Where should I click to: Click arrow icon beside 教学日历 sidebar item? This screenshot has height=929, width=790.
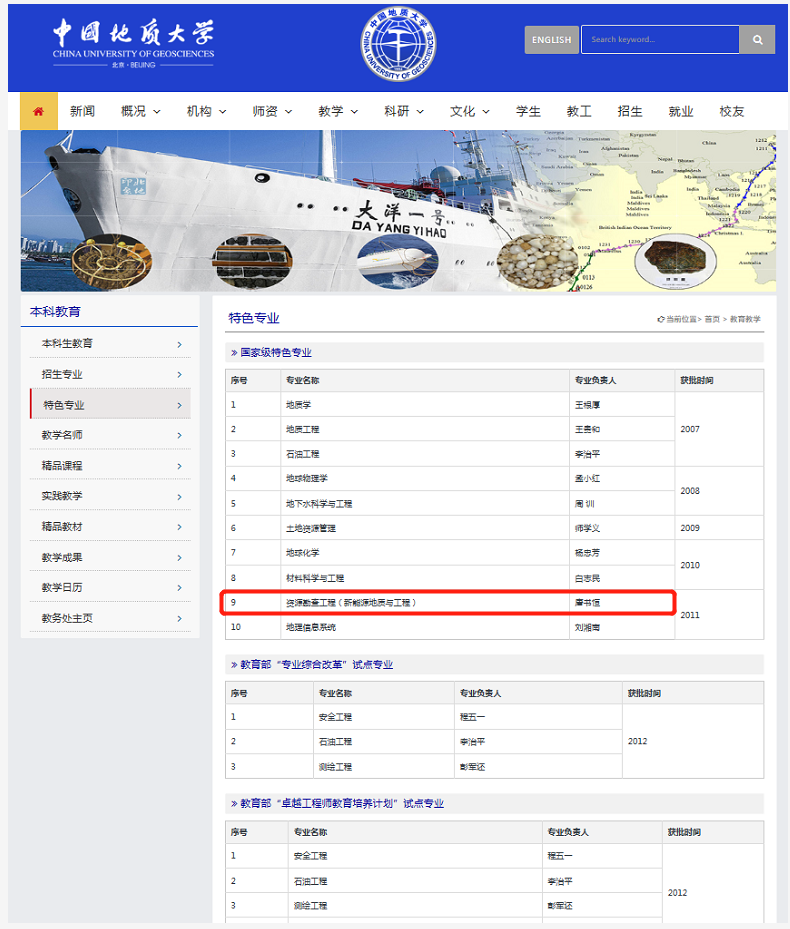click(x=179, y=588)
